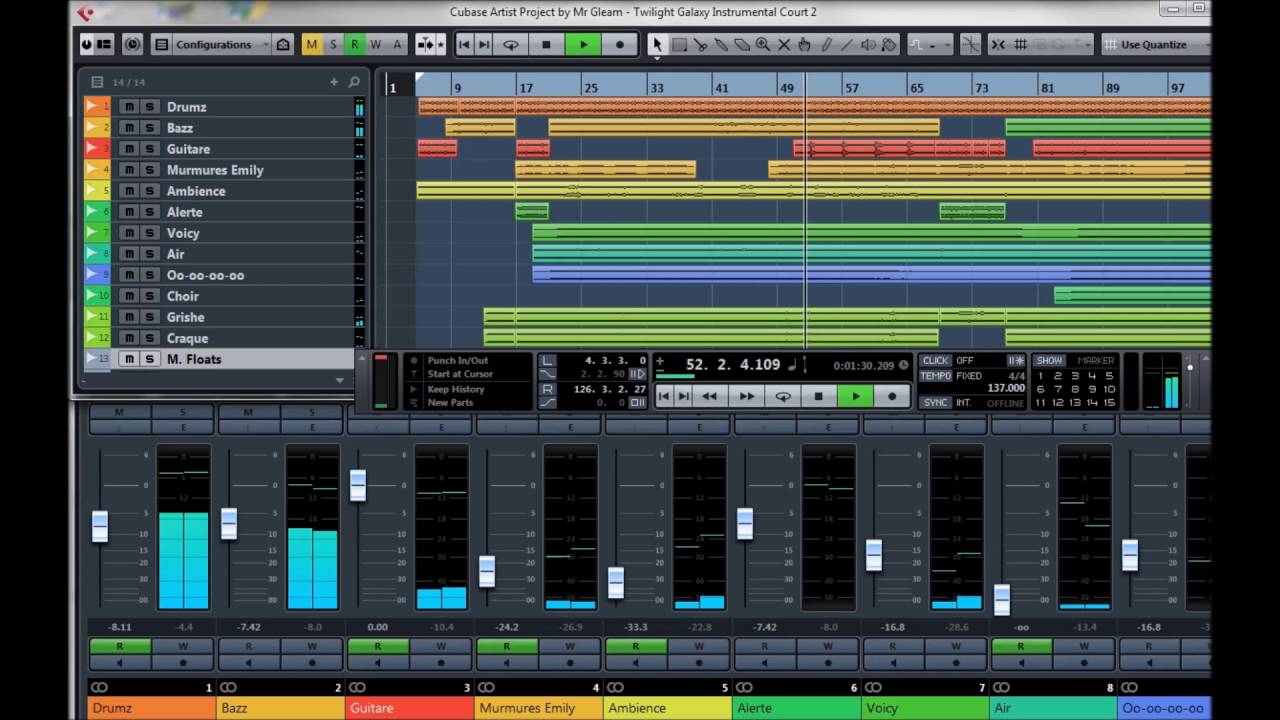Select the Glue tool

pyautogui.click(x=721, y=44)
